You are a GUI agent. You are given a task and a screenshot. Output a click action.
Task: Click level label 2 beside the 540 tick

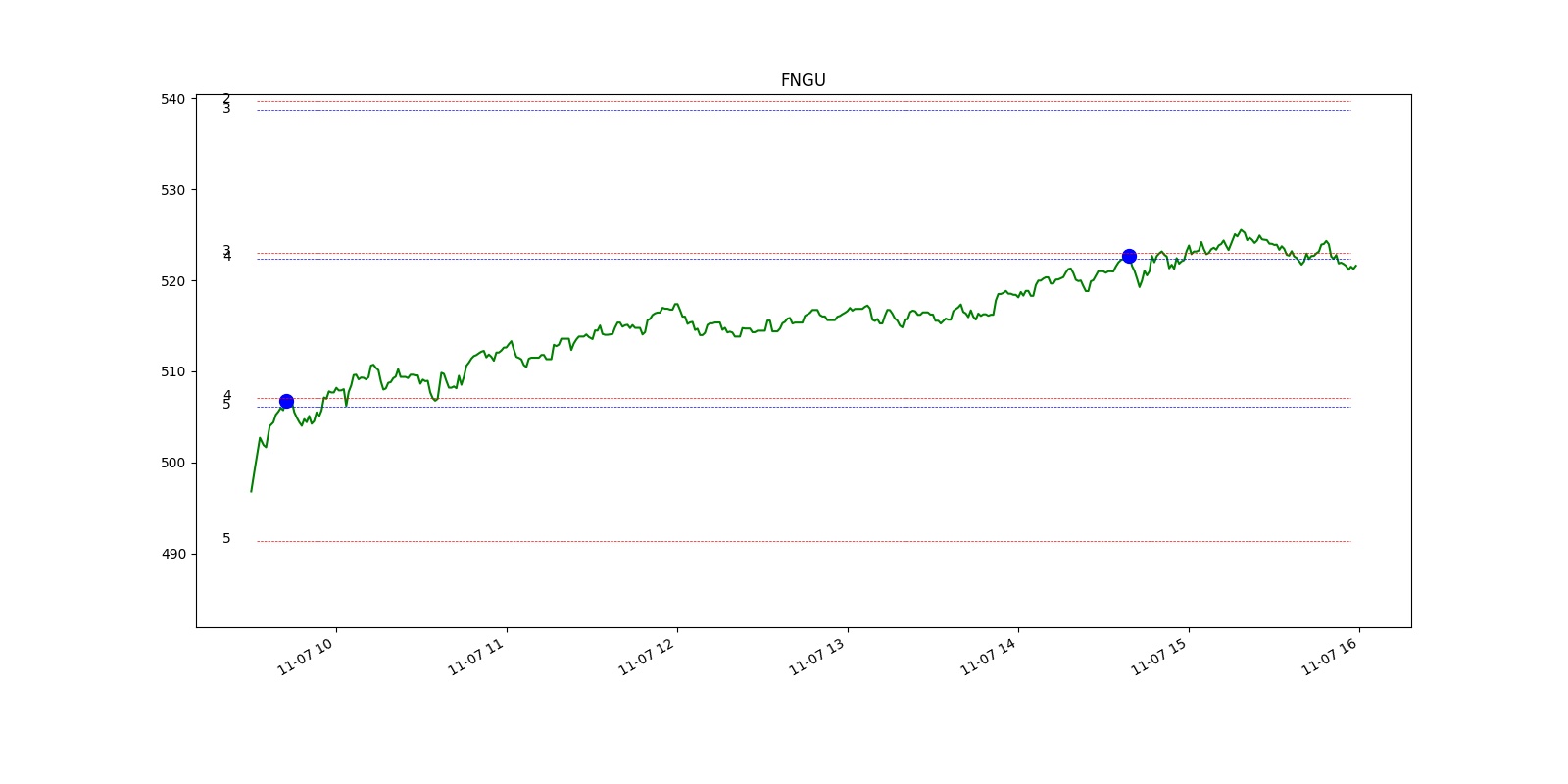click(x=226, y=98)
